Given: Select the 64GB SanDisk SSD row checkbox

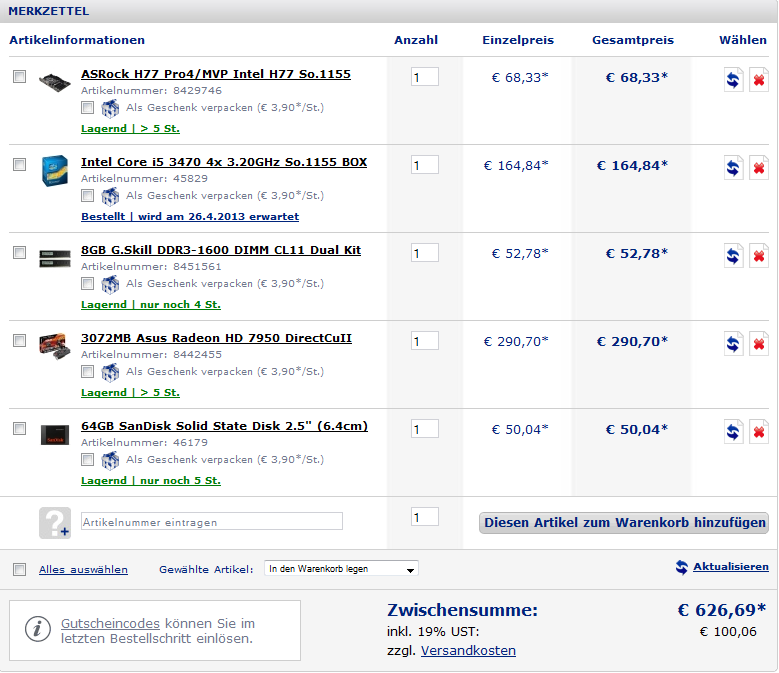Looking at the screenshot, I should click(x=19, y=428).
